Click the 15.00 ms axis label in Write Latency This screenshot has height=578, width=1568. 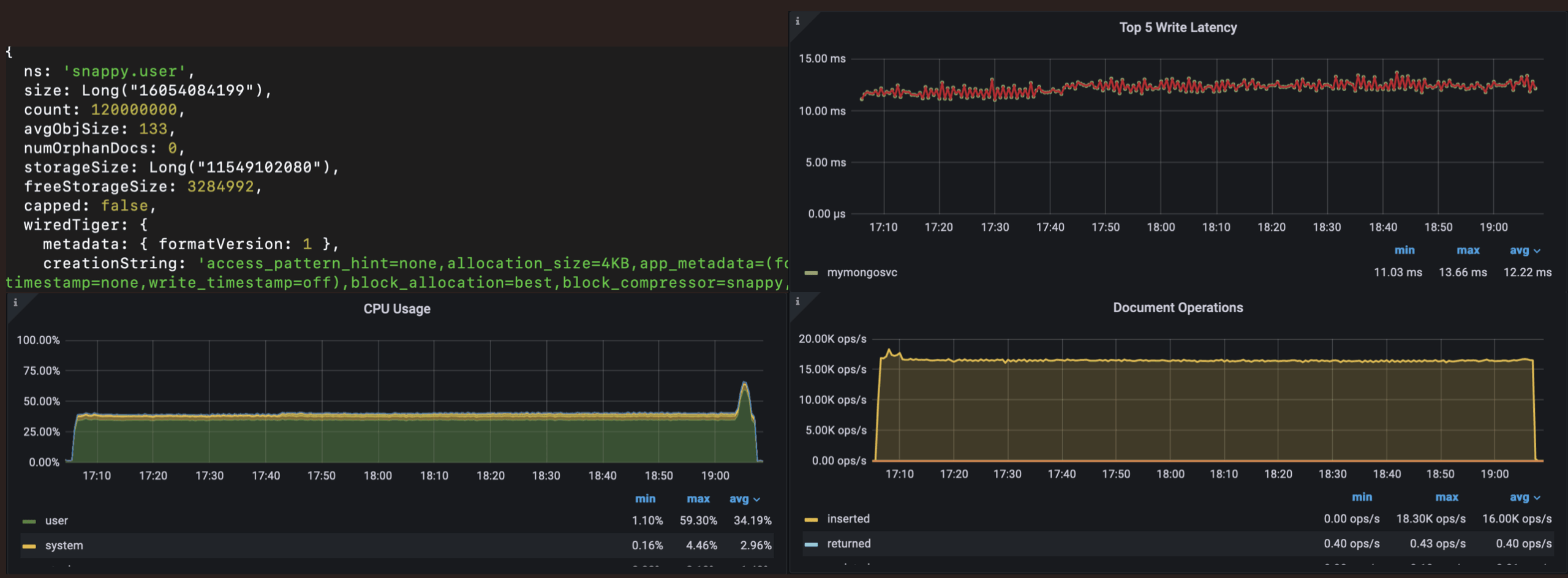tap(822, 59)
